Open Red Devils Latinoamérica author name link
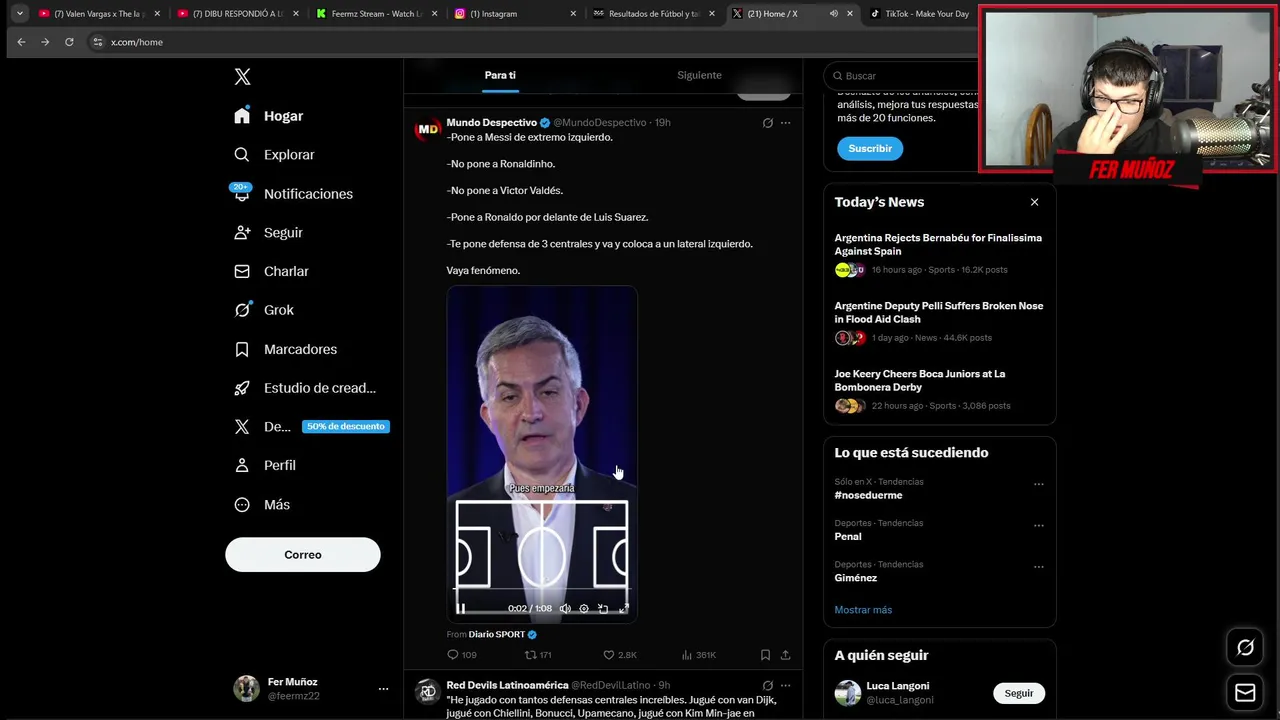 click(507, 685)
